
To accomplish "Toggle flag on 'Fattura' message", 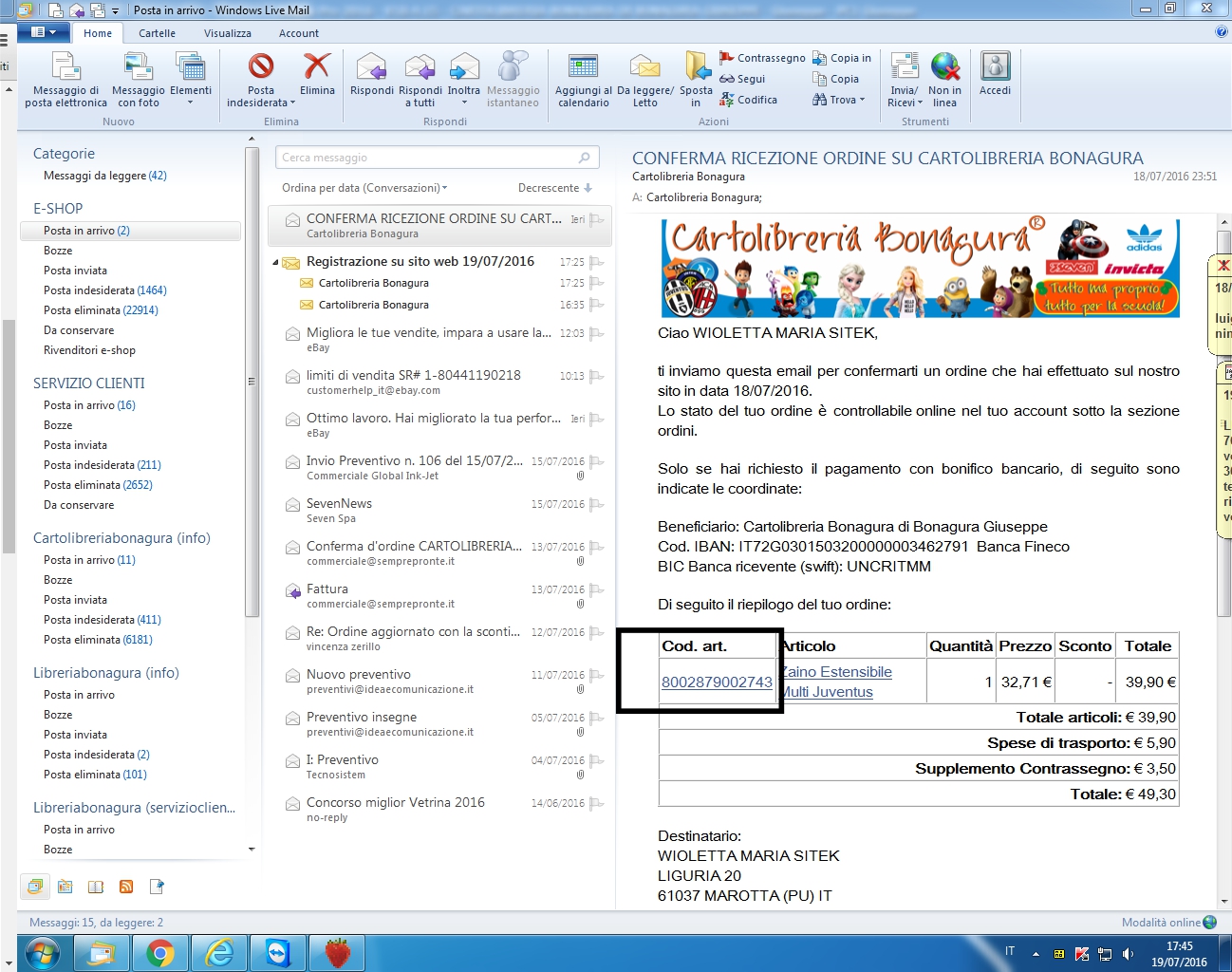I will (597, 590).
